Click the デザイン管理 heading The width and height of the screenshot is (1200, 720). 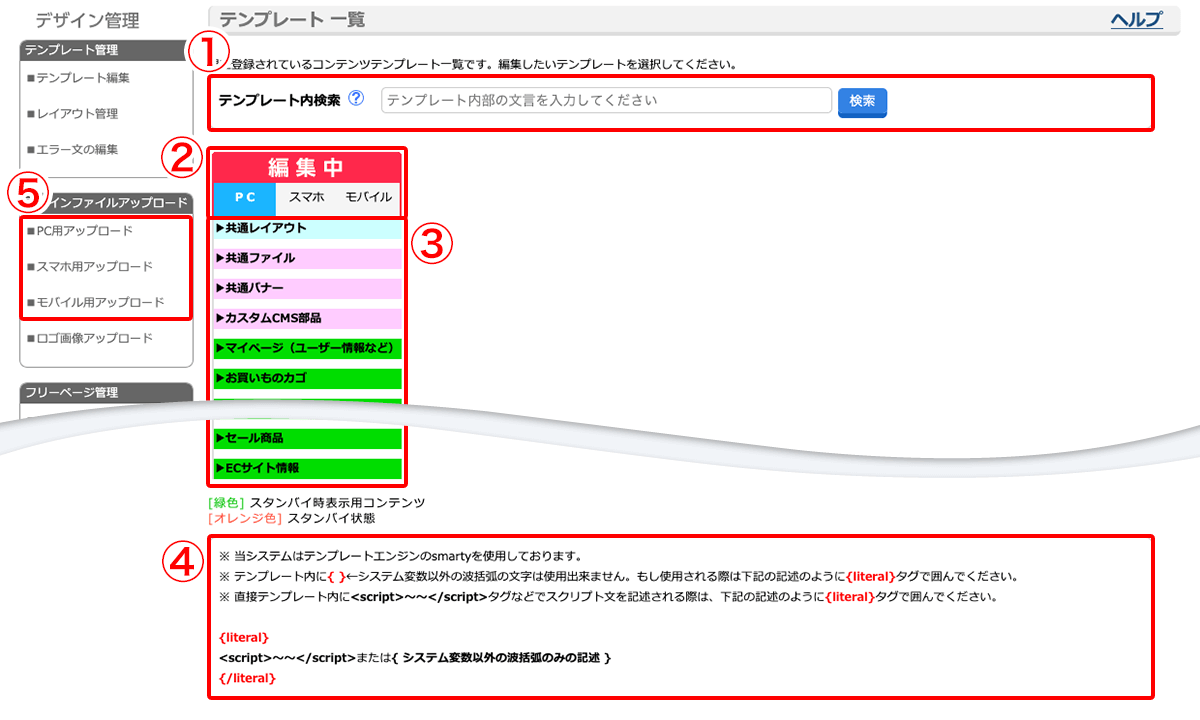click(x=88, y=20)
